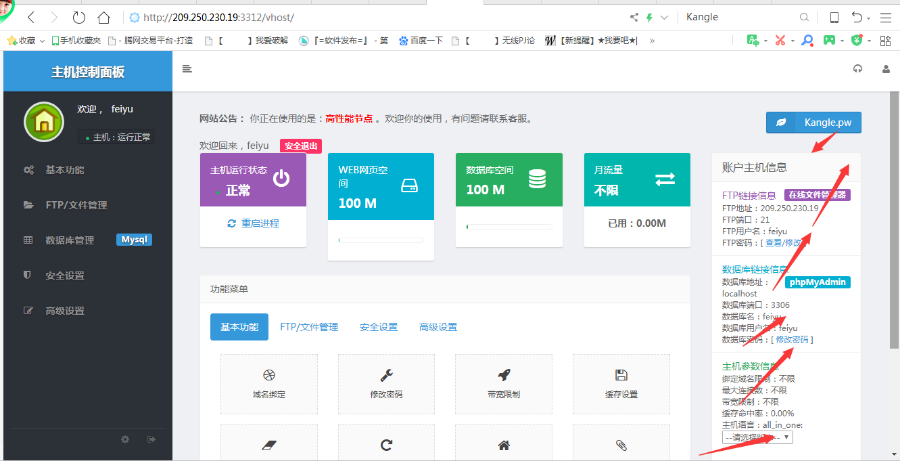
Task: Click the eraser icon tile
Action: (x=269, y=443)
